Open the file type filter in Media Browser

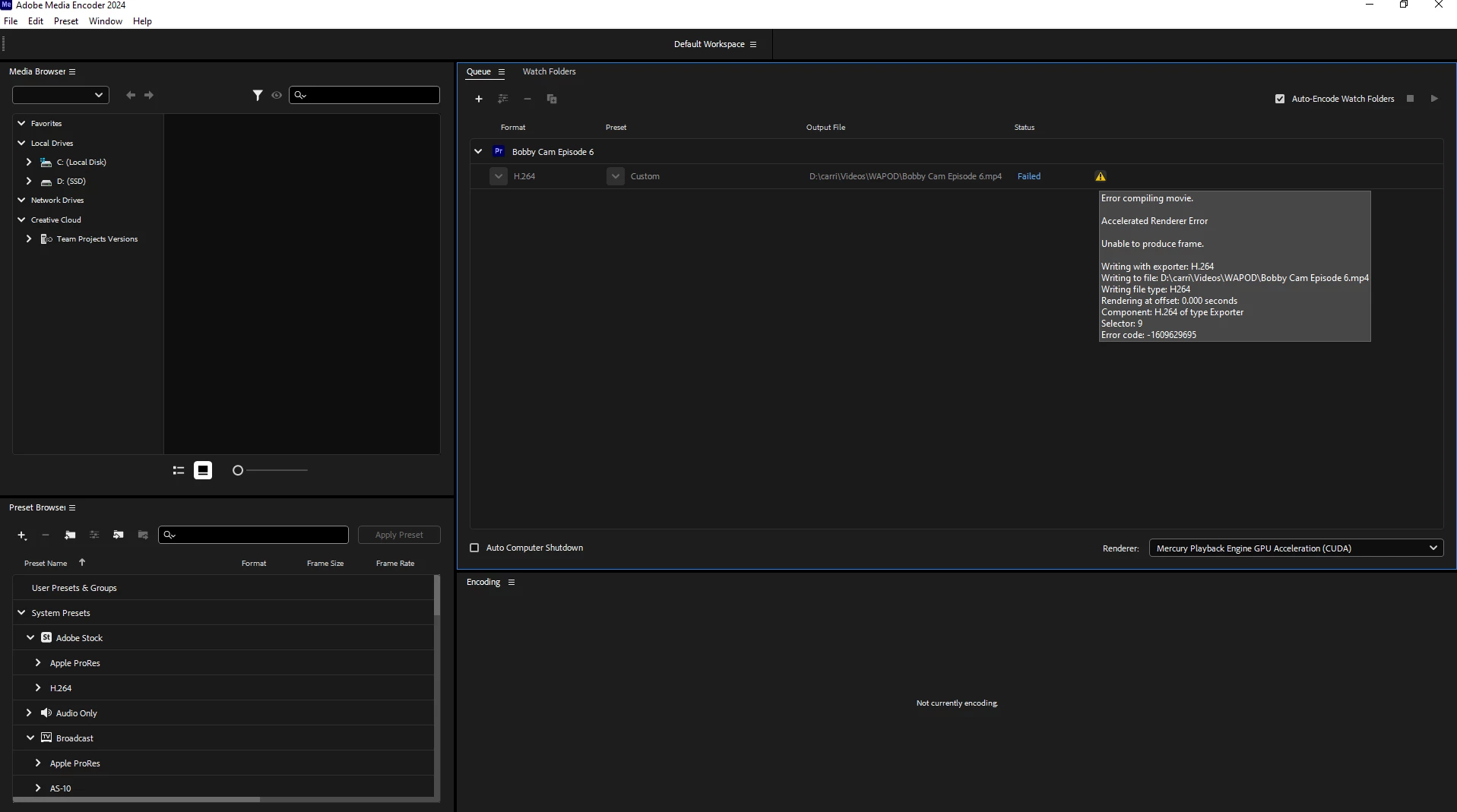(258, 95)
